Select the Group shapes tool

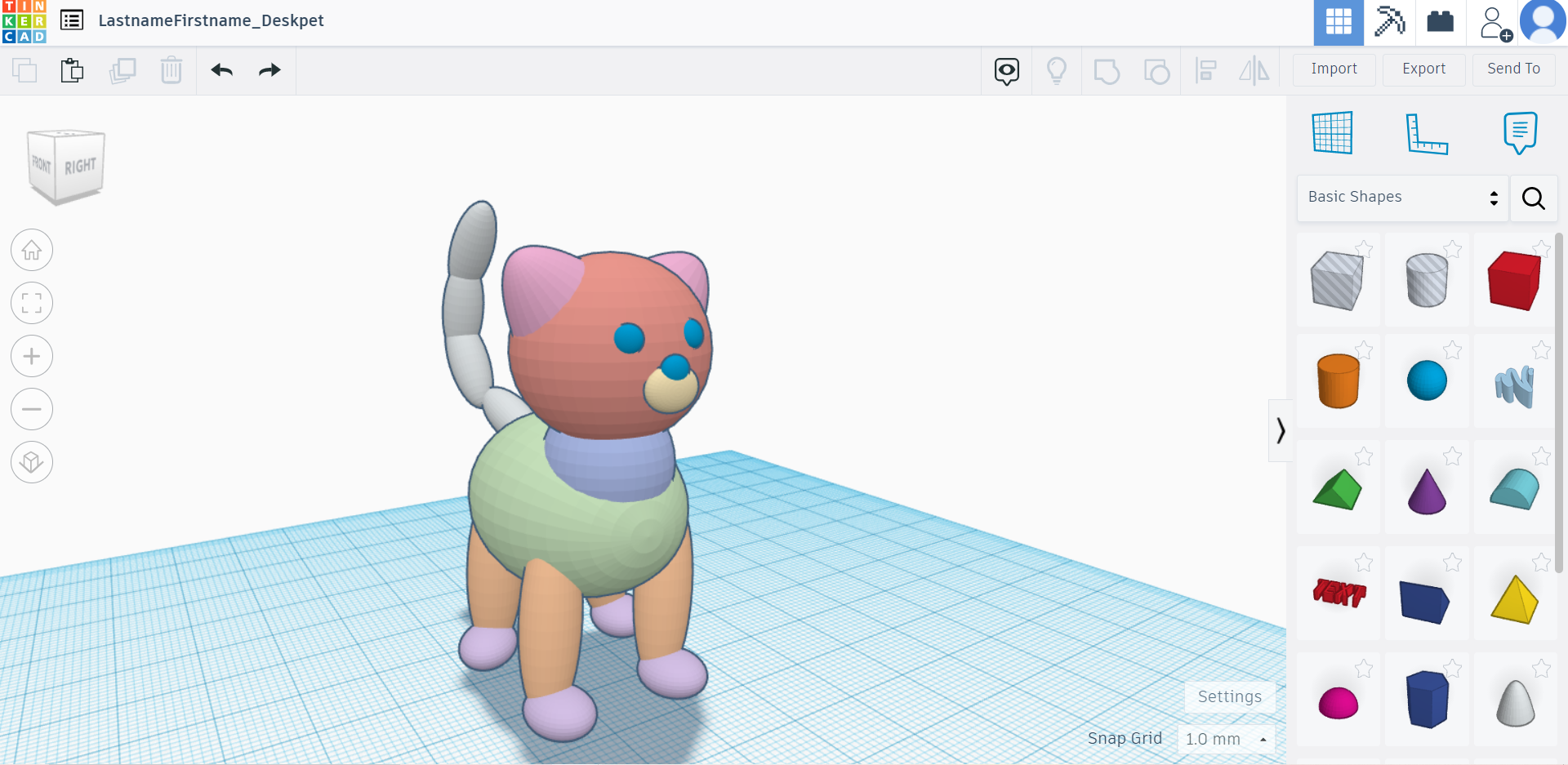click(x=1107, y=70)
